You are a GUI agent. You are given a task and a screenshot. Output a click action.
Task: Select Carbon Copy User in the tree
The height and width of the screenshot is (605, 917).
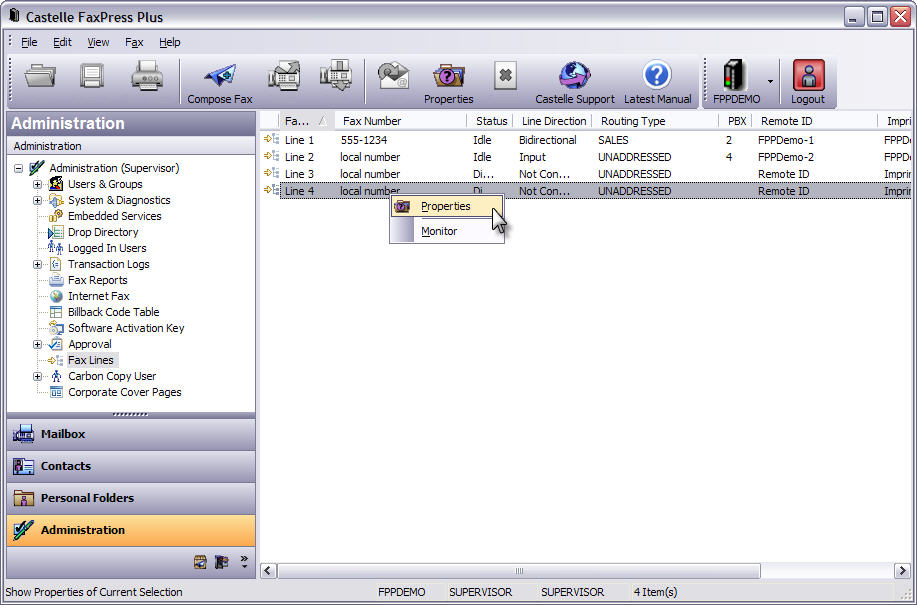tap(112, 376)
